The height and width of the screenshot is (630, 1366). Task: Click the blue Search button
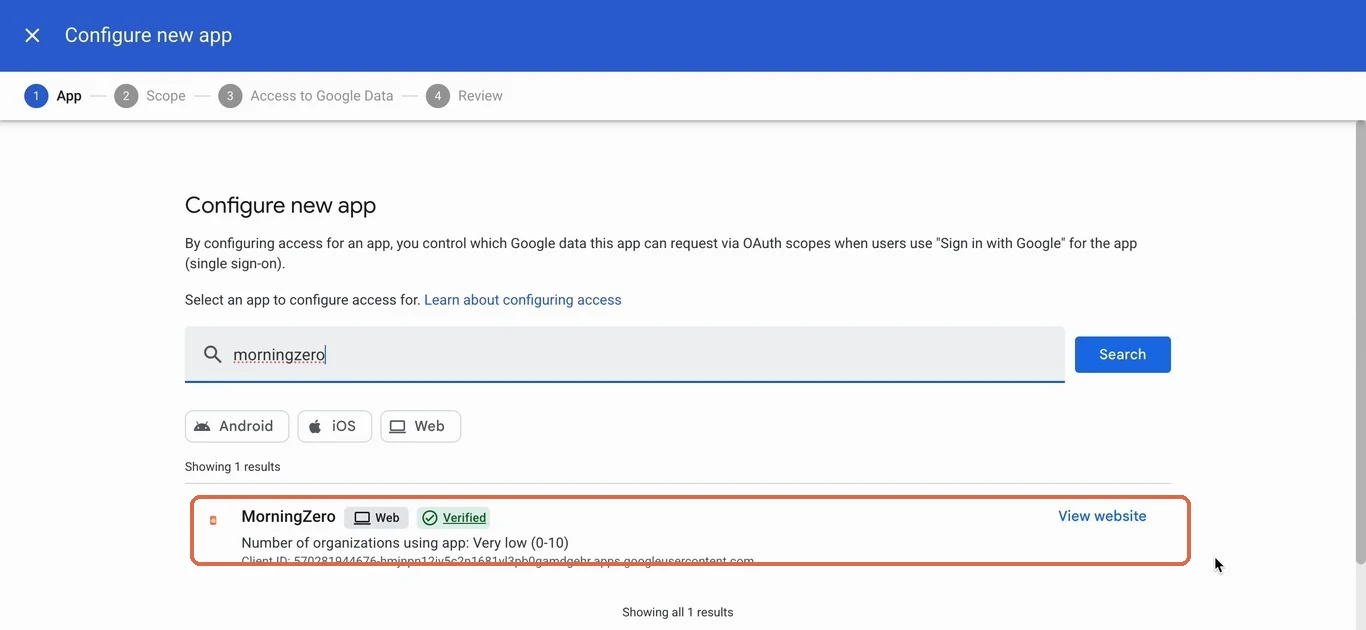point(1122,354)
